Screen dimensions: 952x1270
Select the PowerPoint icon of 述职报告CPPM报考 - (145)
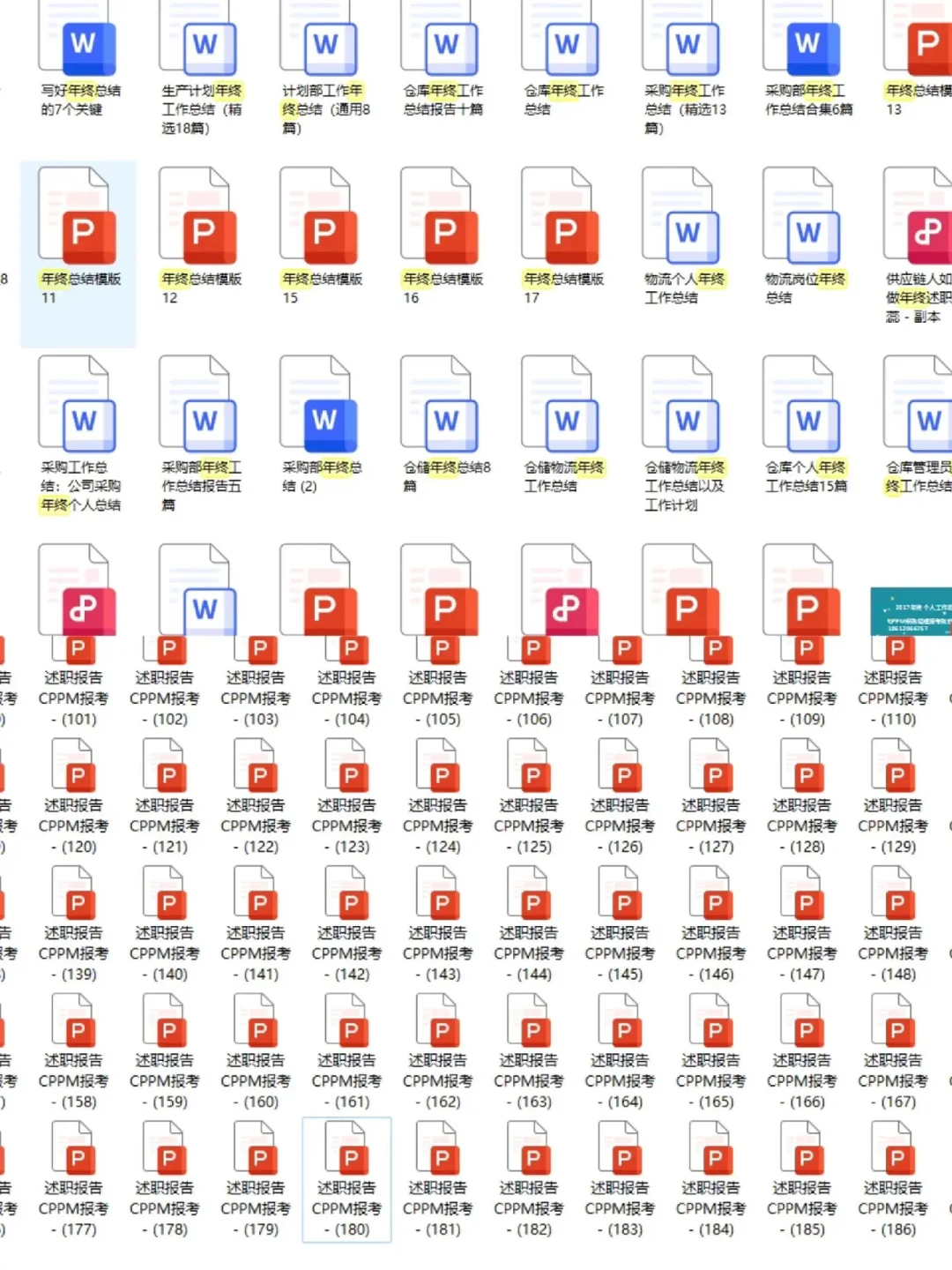click(620, 893)
